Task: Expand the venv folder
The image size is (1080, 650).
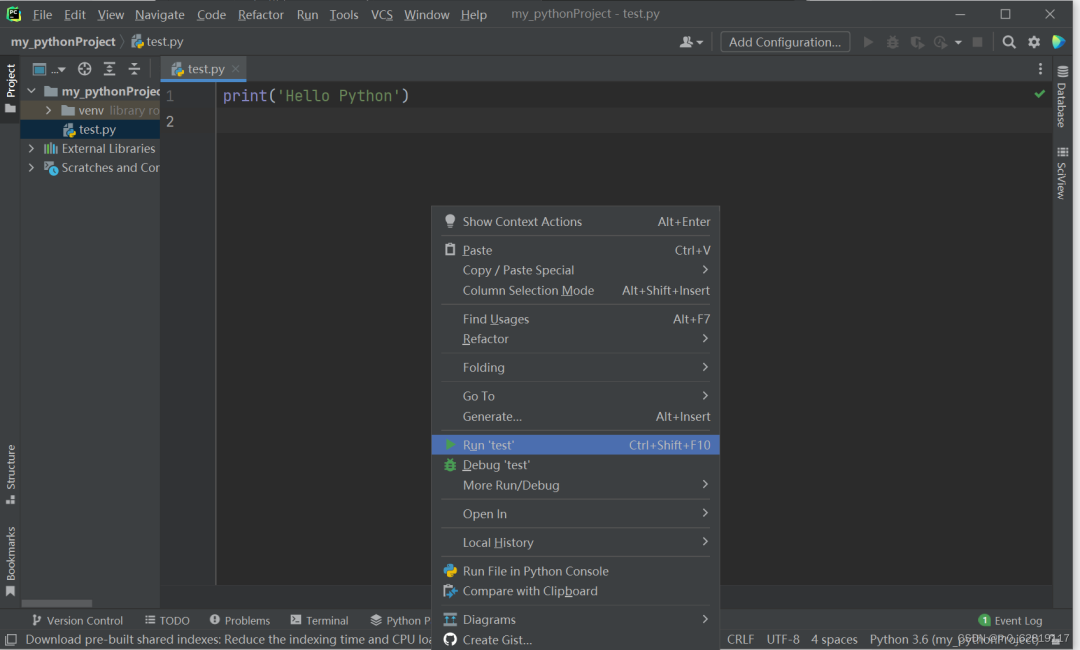Action: coord(48,110)
